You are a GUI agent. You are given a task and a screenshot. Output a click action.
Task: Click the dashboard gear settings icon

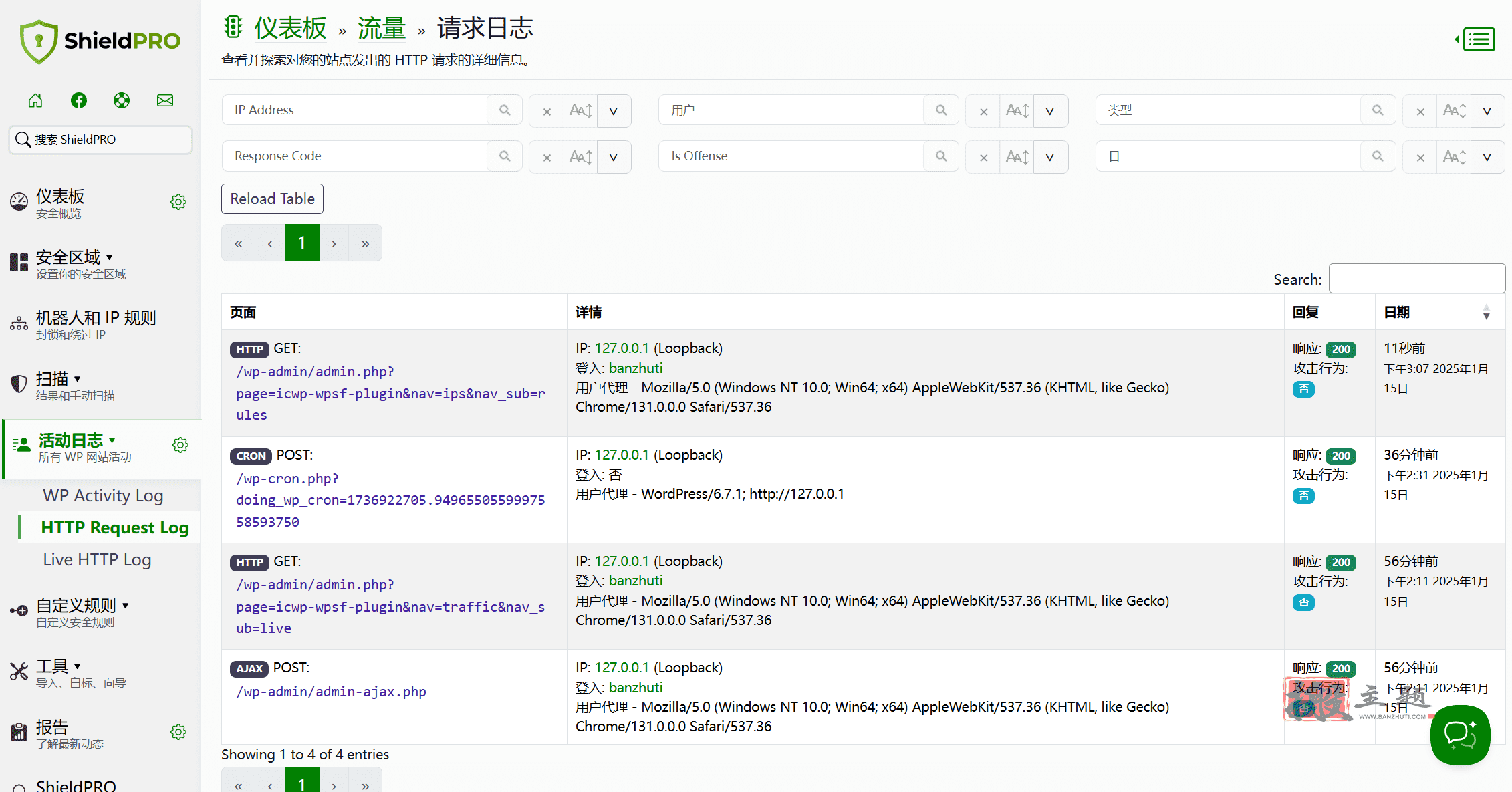[178, 201]
